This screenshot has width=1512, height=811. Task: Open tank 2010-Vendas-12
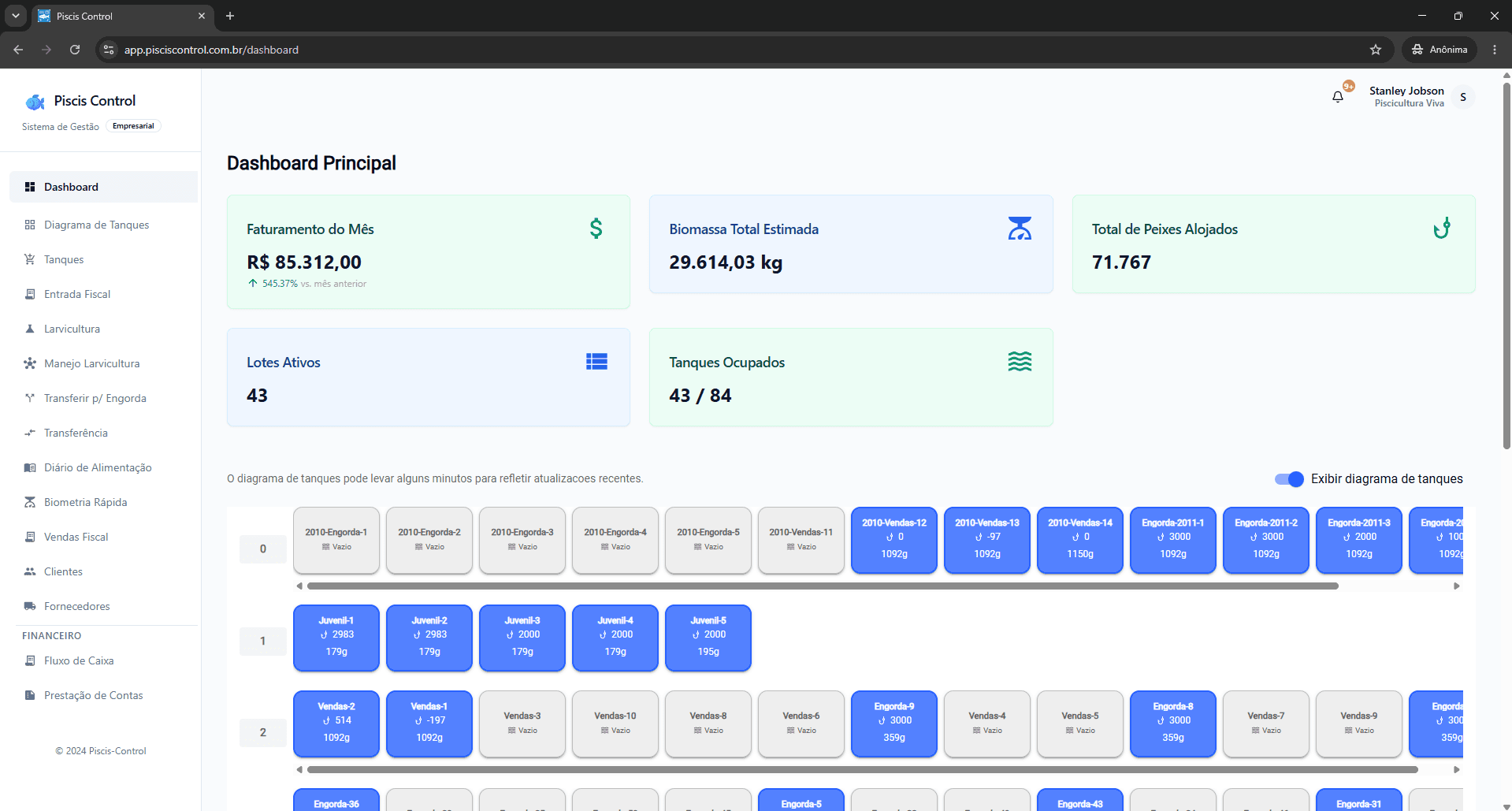894,540
